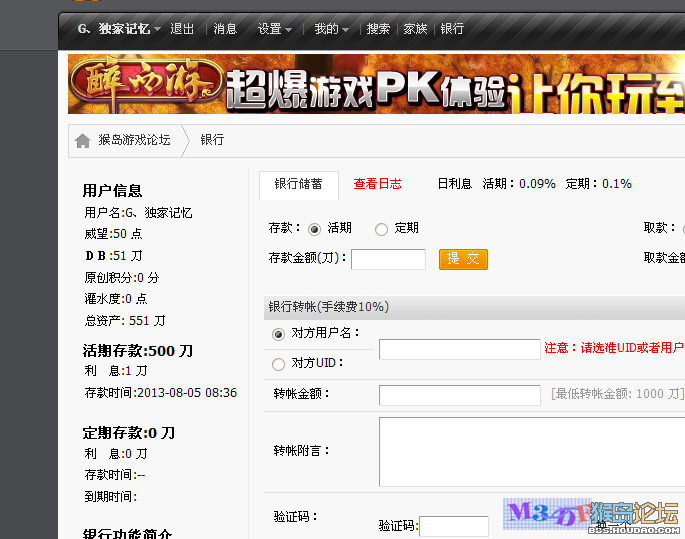Open the G、独家记忆 user dropdown
Viewport: 685px width, 539px height.
[119, 29]
